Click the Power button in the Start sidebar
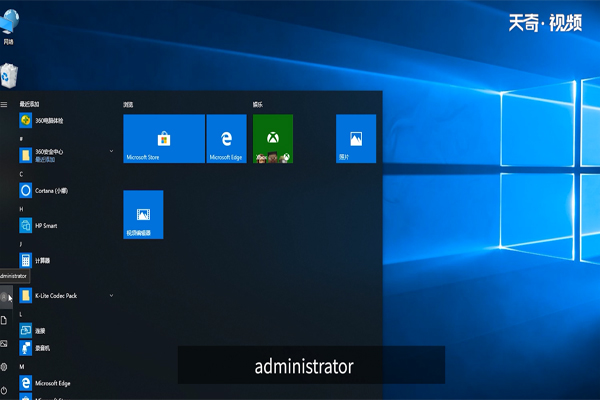The width and height of the screenshot is (600, 400). click(4, 390)
